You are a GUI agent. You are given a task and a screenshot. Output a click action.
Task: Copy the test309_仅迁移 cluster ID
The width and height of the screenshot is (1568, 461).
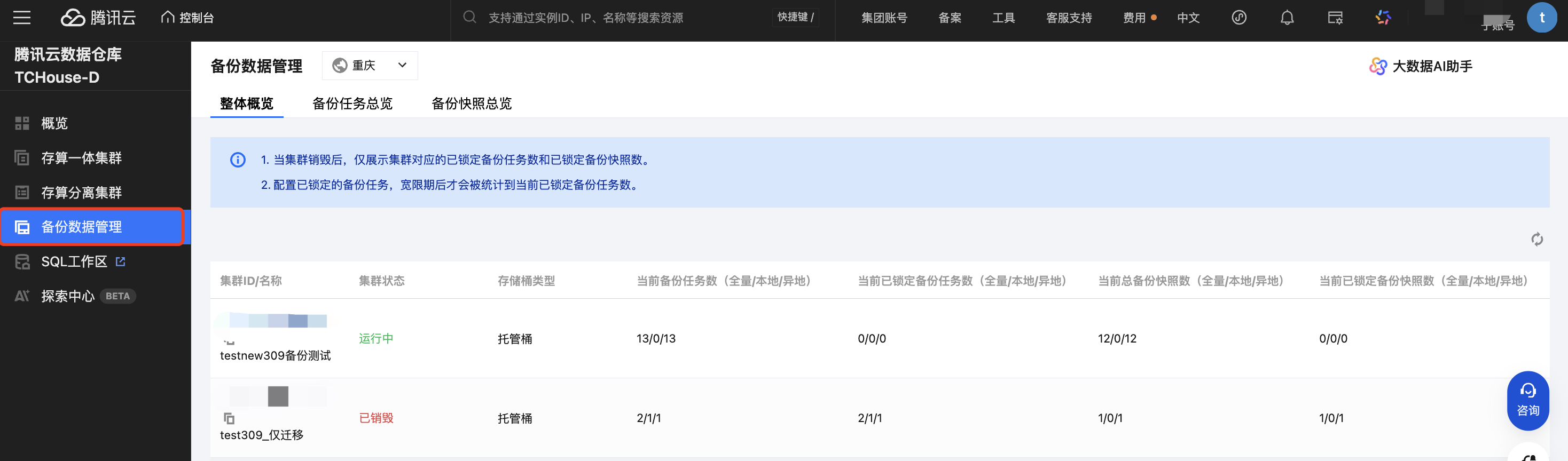229,418
